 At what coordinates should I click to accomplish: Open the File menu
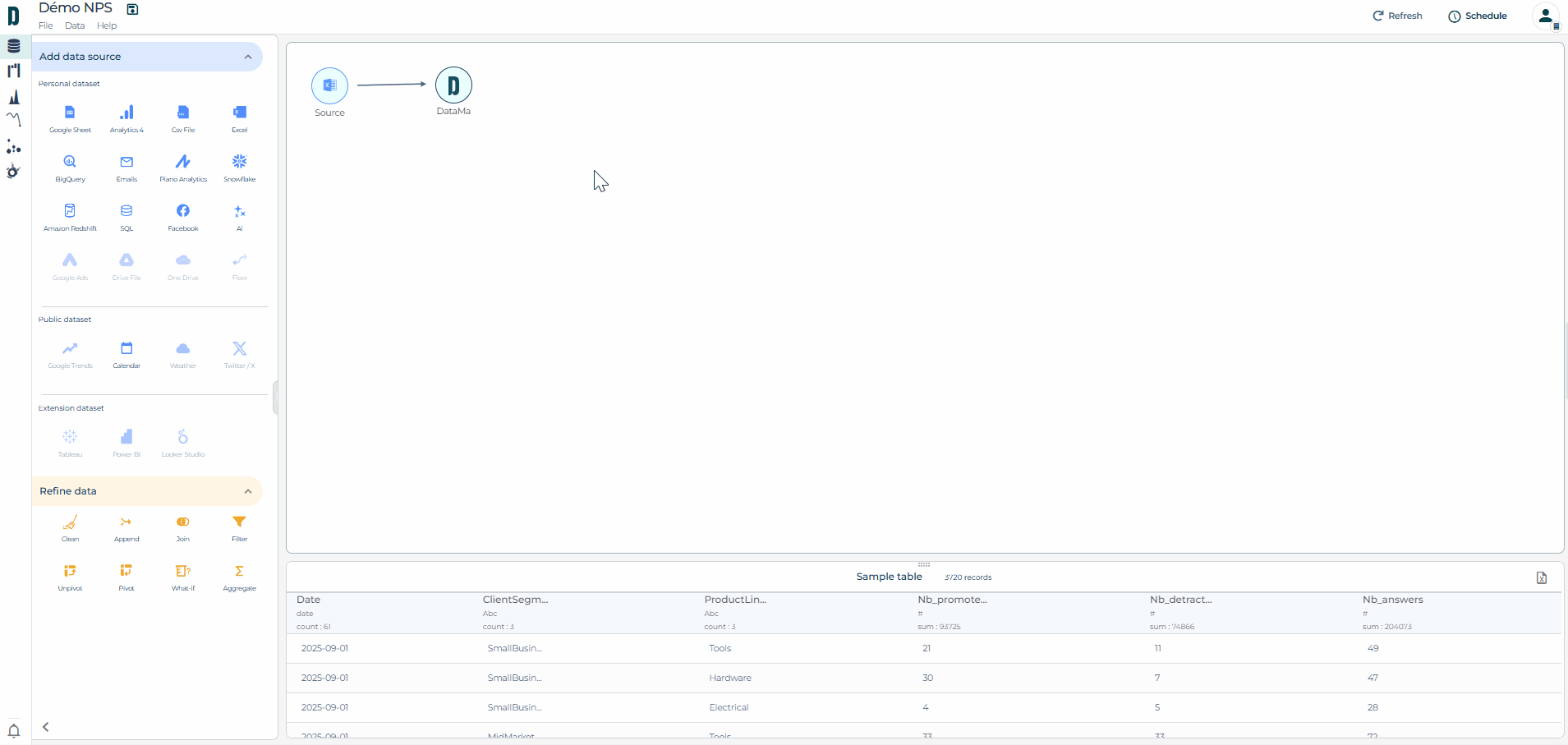pos(46,25)
